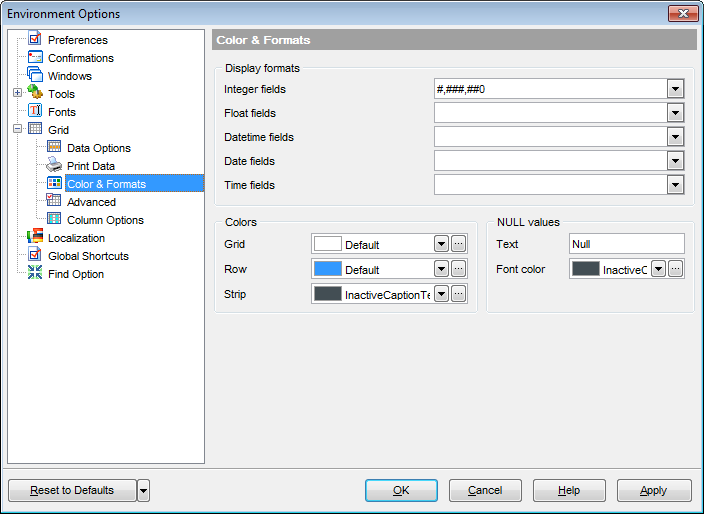This screenshot has height=514, width=704.
Task: Open color picker for Row color
Action: pos(458,269)
